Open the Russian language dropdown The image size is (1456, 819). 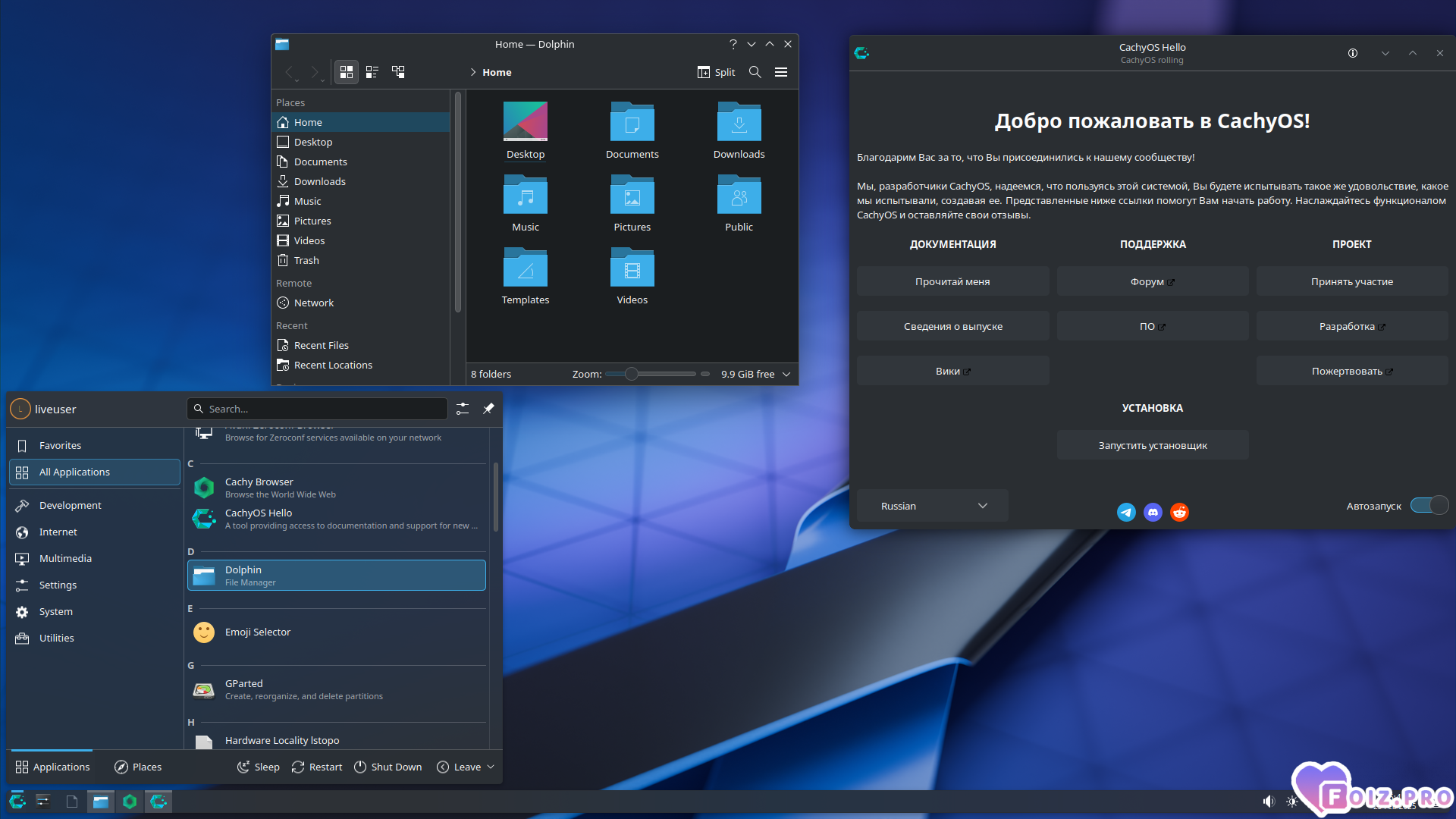933,506
